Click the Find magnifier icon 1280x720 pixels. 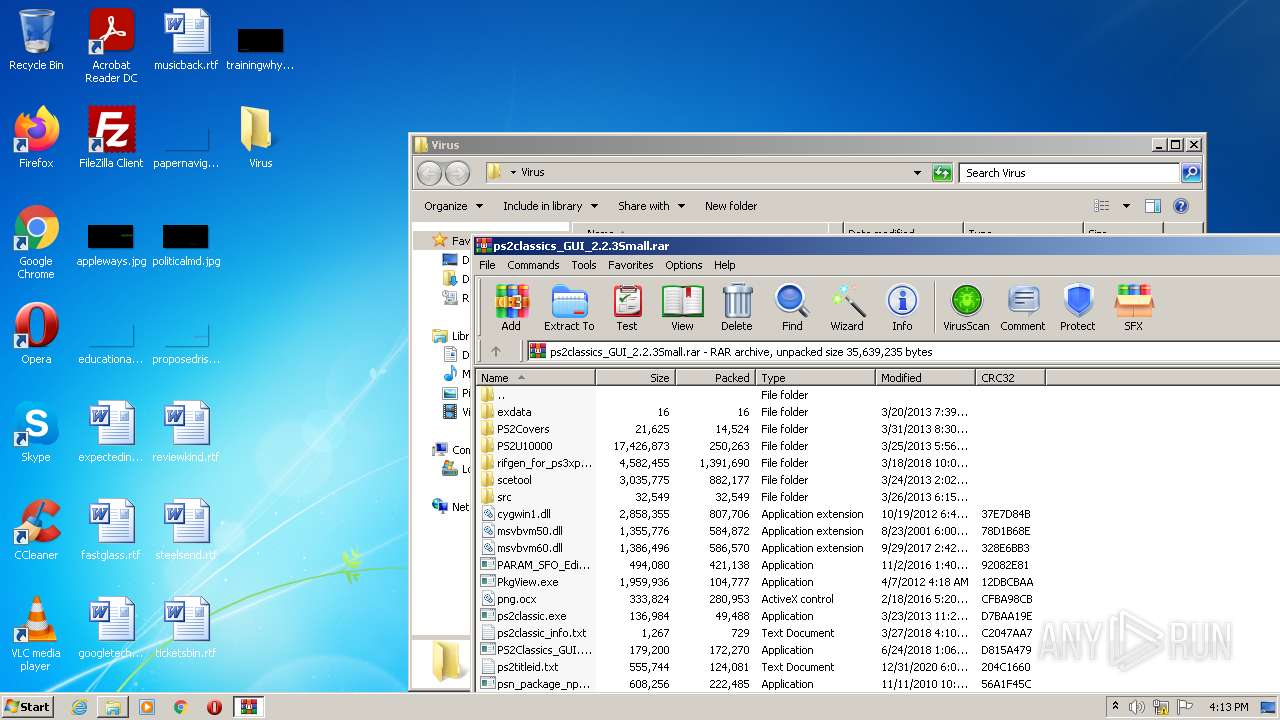pos(792,307)
